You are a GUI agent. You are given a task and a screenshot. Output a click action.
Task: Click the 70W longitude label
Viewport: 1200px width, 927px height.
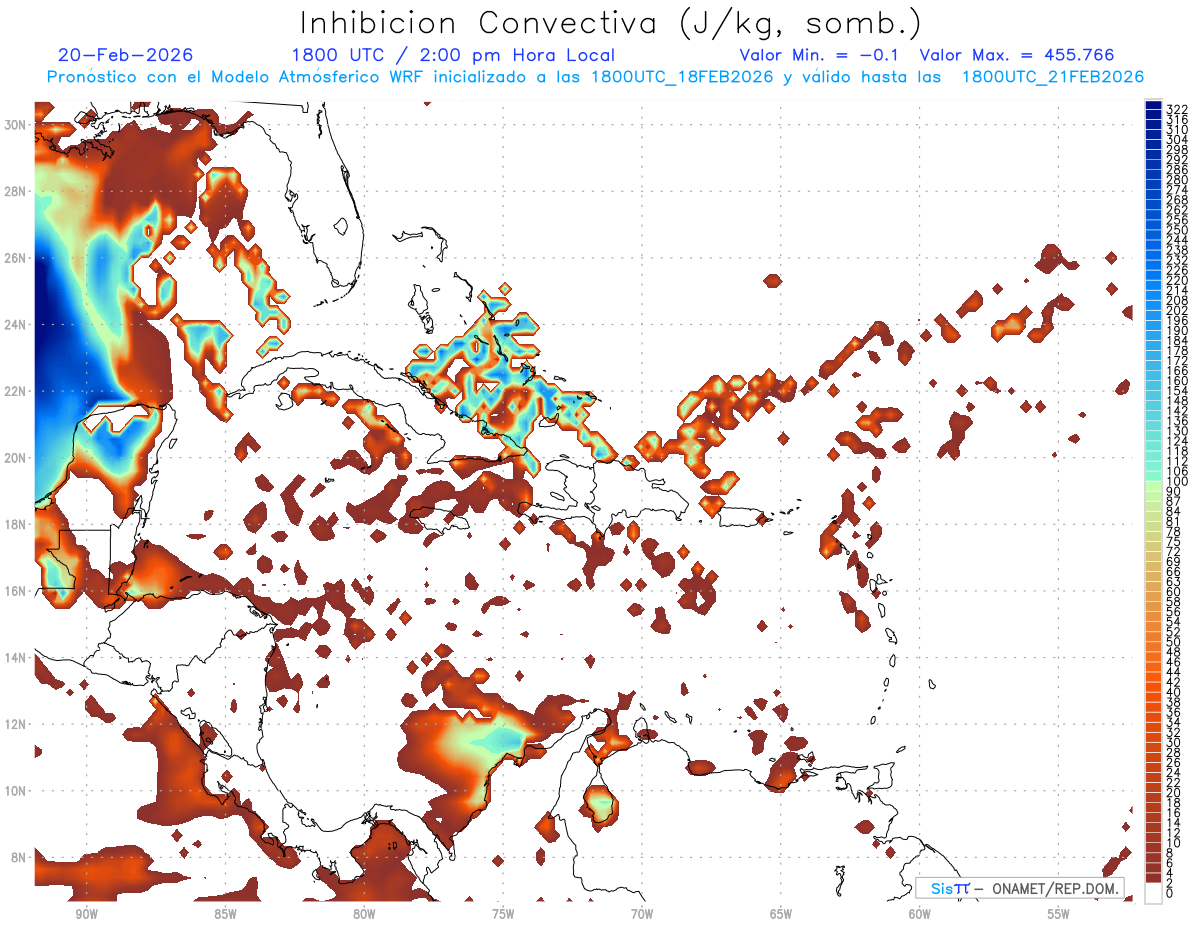point(642,914)
